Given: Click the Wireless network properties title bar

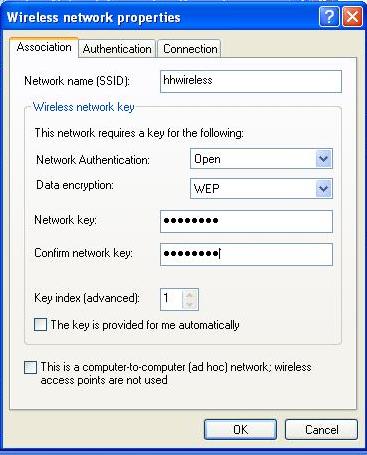Looking at the screenshot, I should 160,17.
